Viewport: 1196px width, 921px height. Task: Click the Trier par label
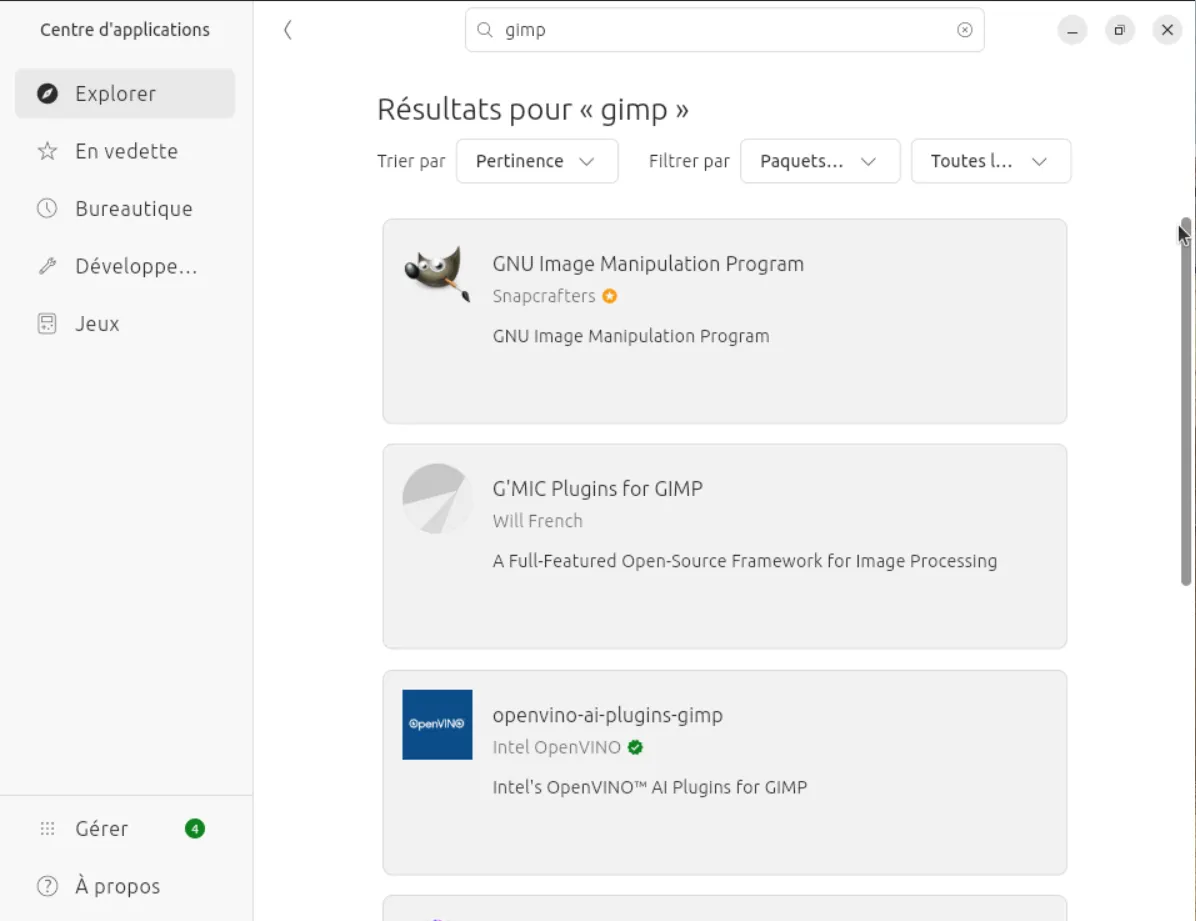tap(410, 161)
